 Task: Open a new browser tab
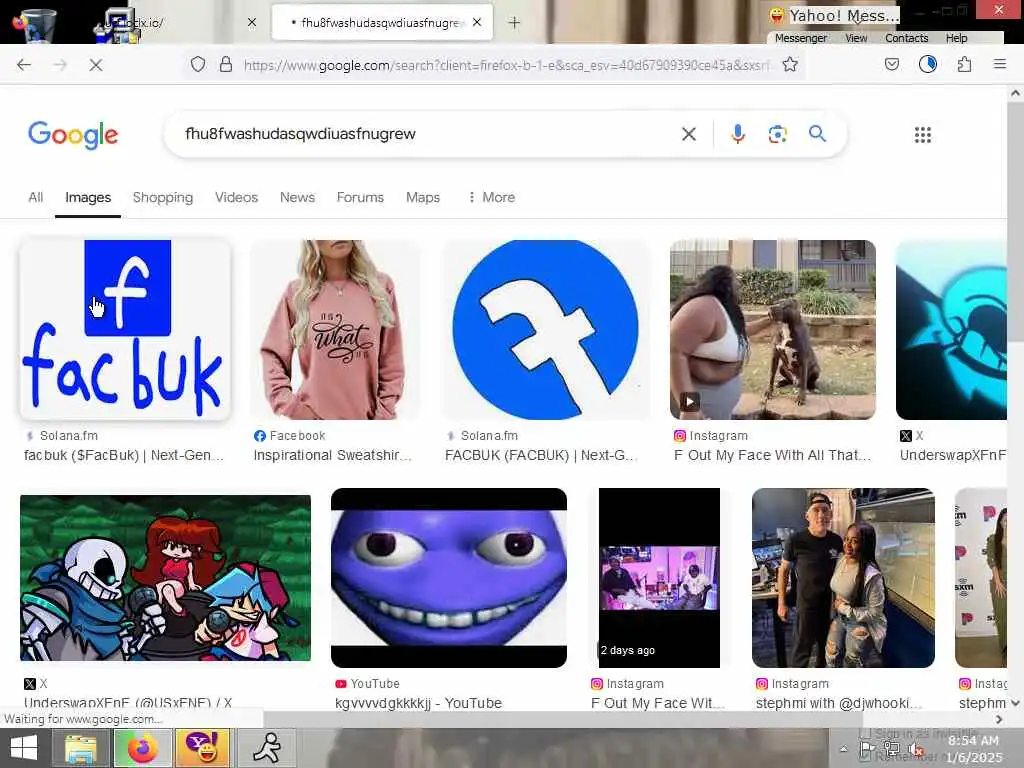pyautogui.click(x=515, y=23)
